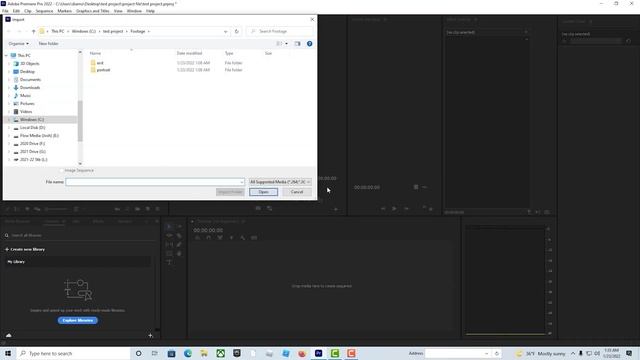
Task: Select the Rectangle tool
Action: point(169,253)
